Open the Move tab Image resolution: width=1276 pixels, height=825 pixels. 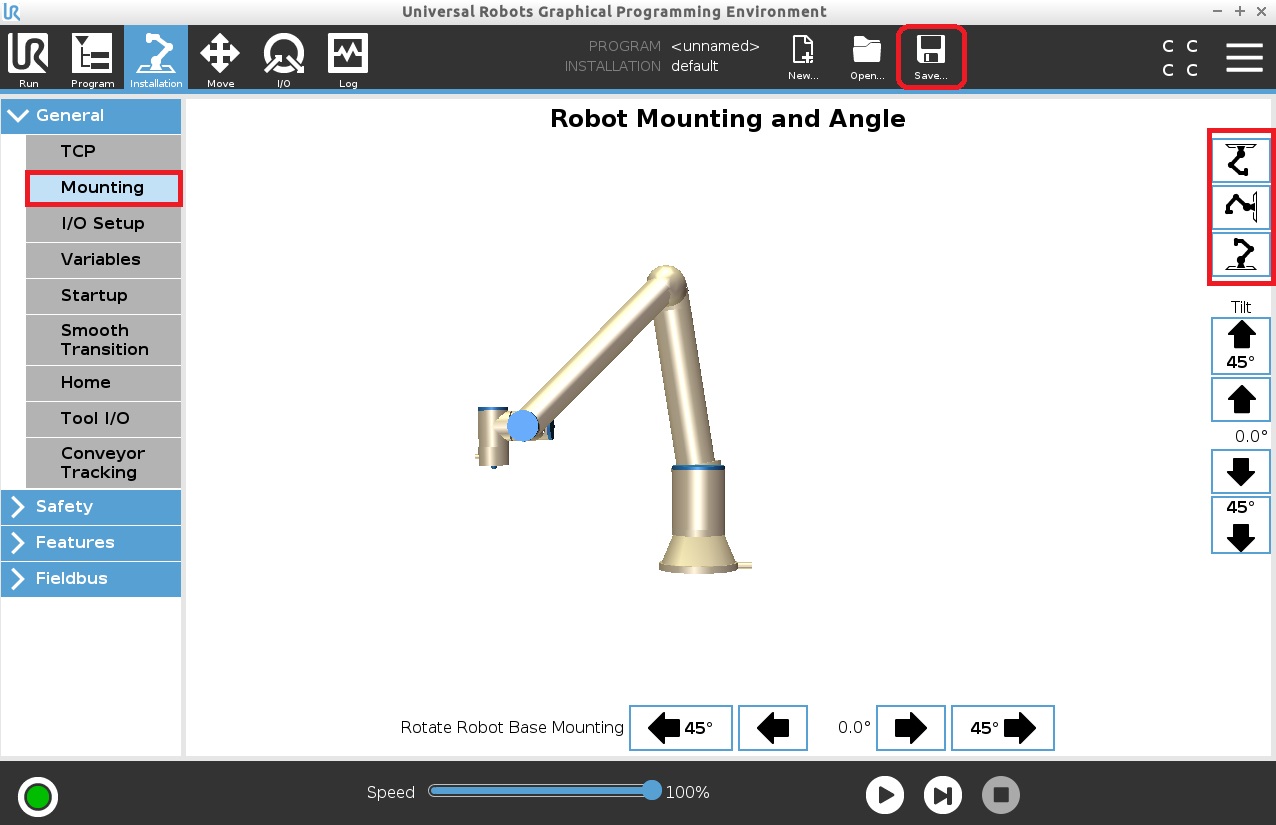(x=220, y=60)
